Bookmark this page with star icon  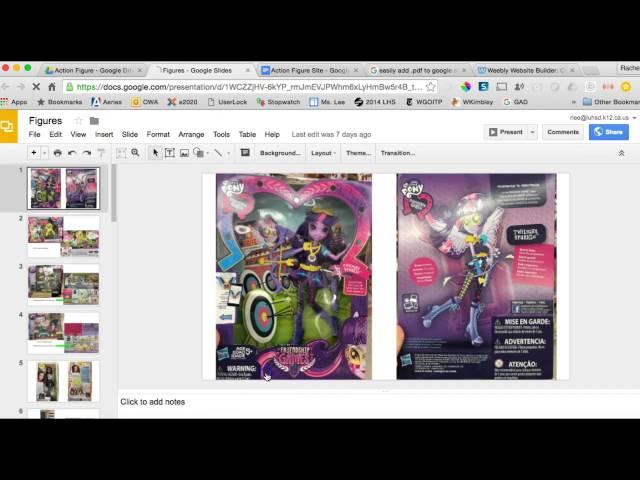tap(430, 87)
